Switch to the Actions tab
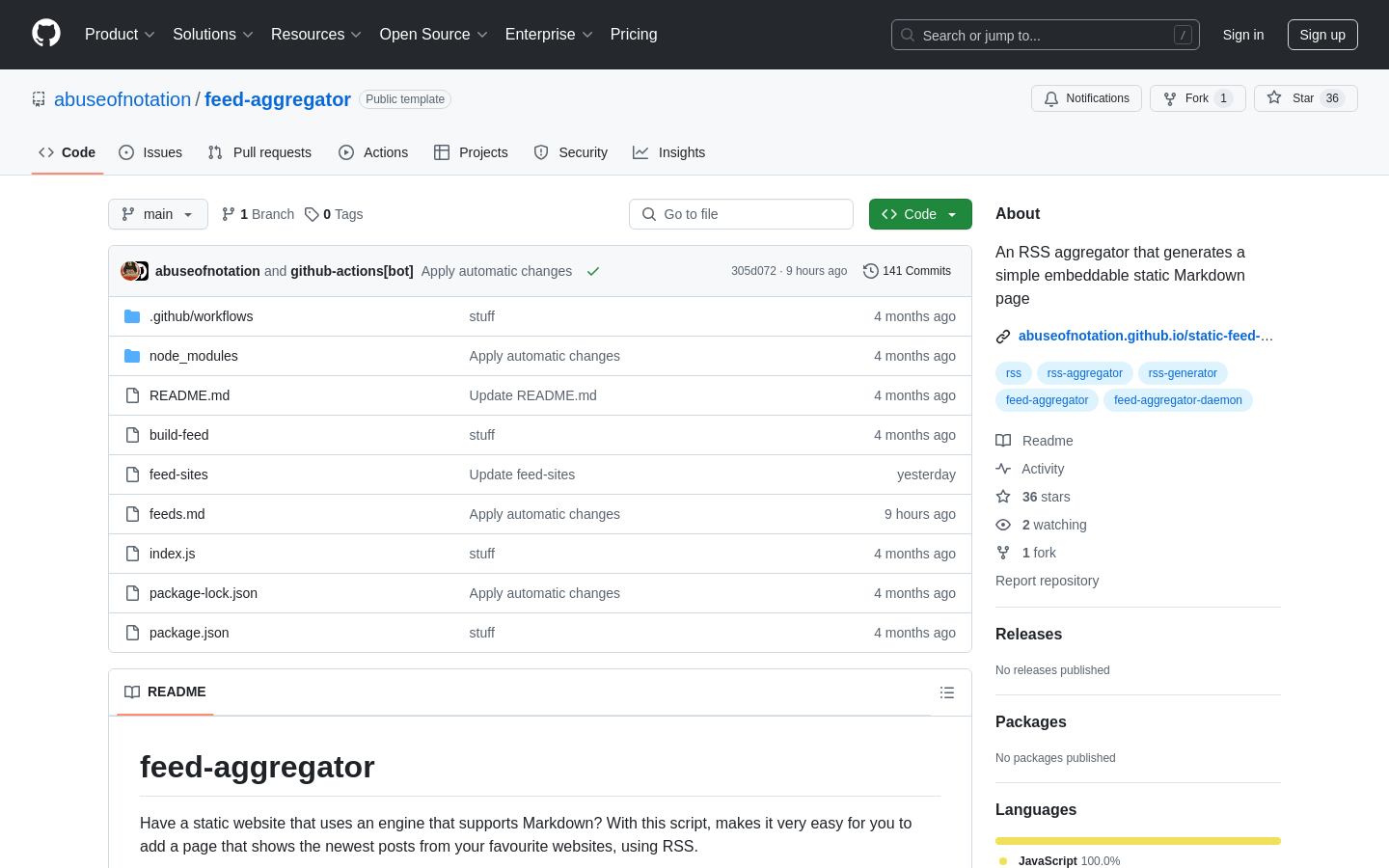Screen dimensions: 1389x868 pyautogui.click(x=373, y=152)
